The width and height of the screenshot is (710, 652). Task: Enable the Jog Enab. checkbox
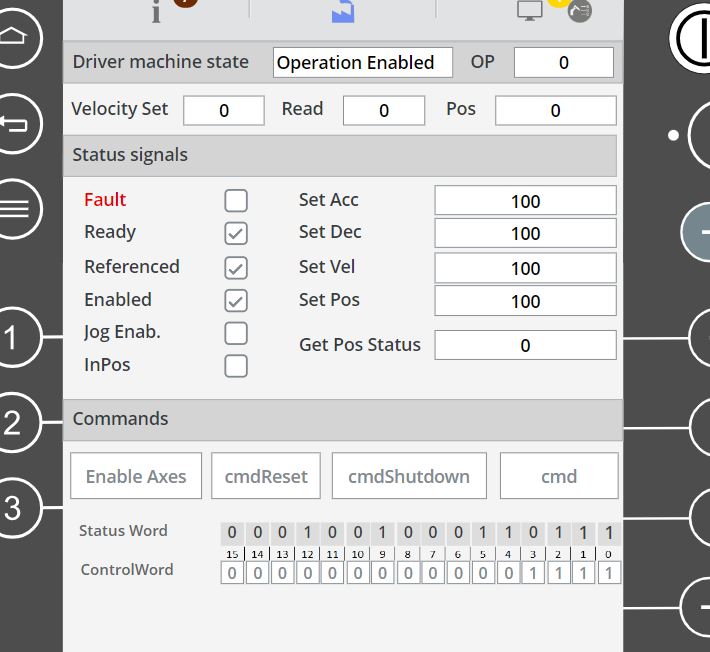point(236,333)
